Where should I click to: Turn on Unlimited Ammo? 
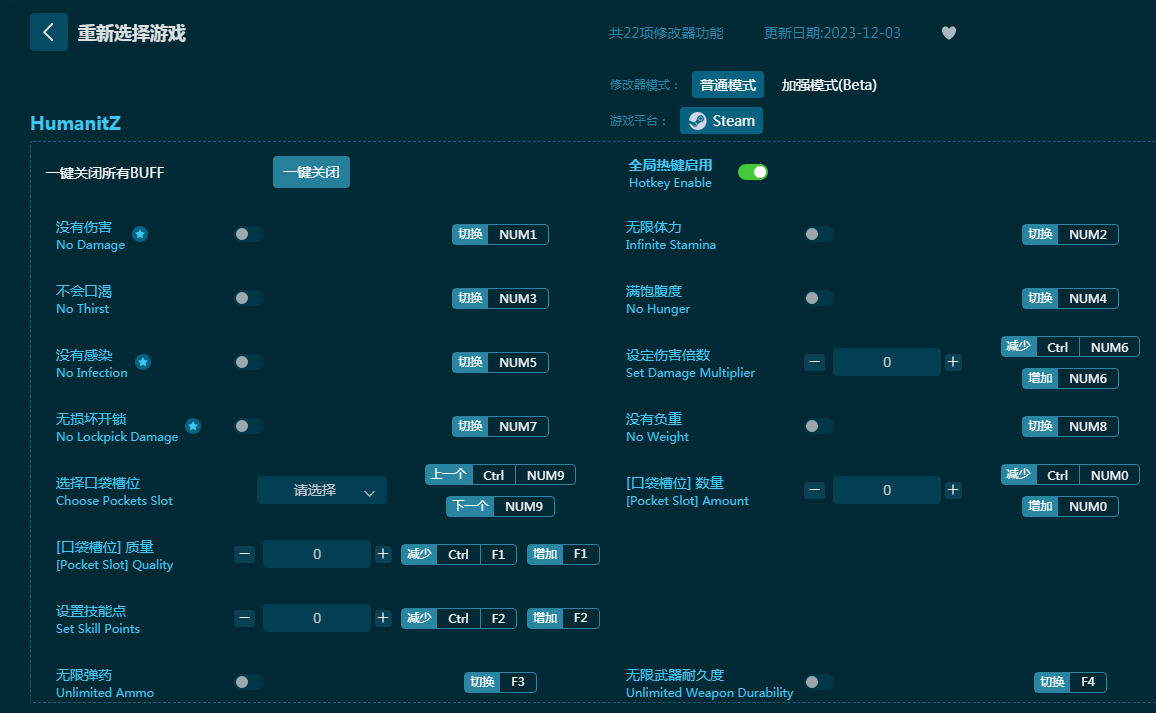[x=249, y=682]
